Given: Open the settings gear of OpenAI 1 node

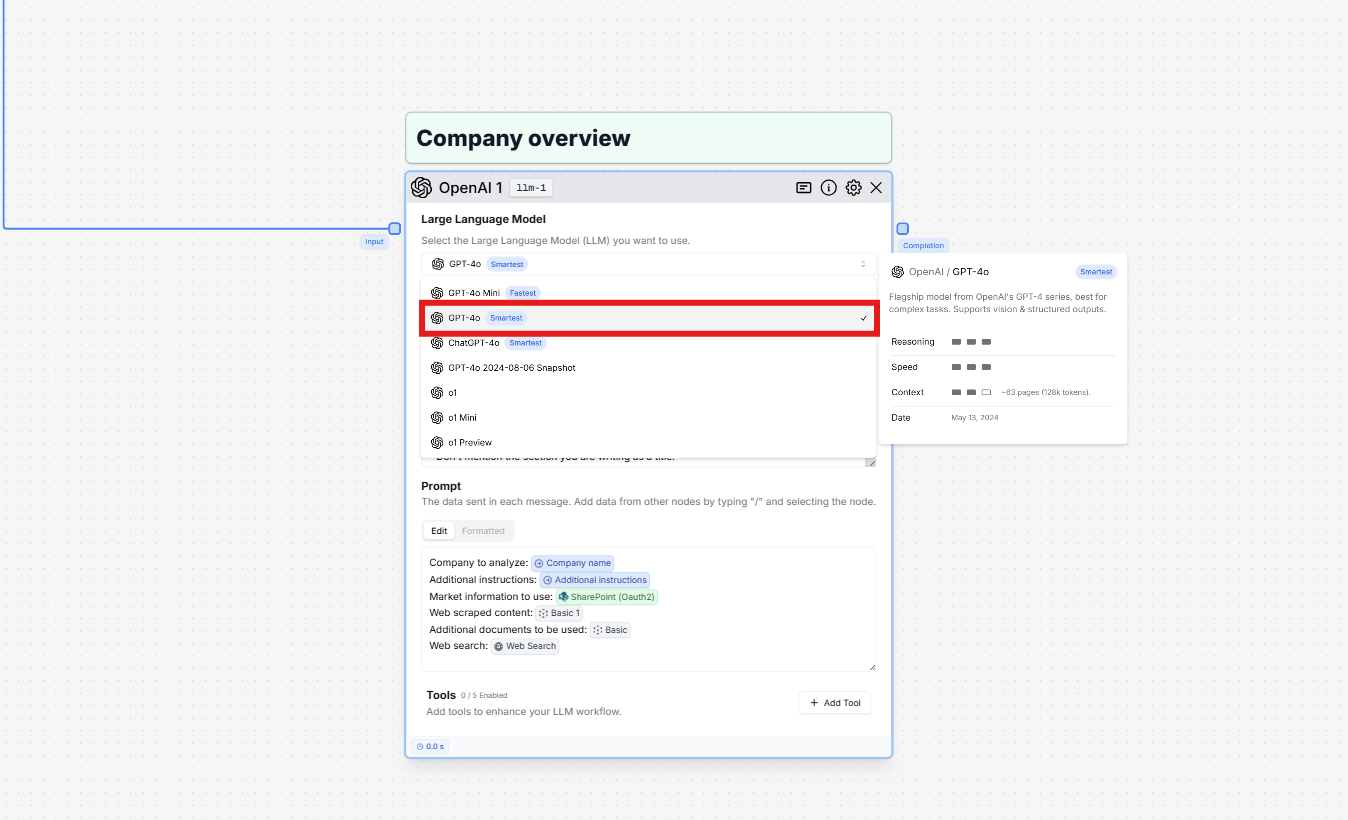Looking at the screenshot, I should tap(853, 188).
